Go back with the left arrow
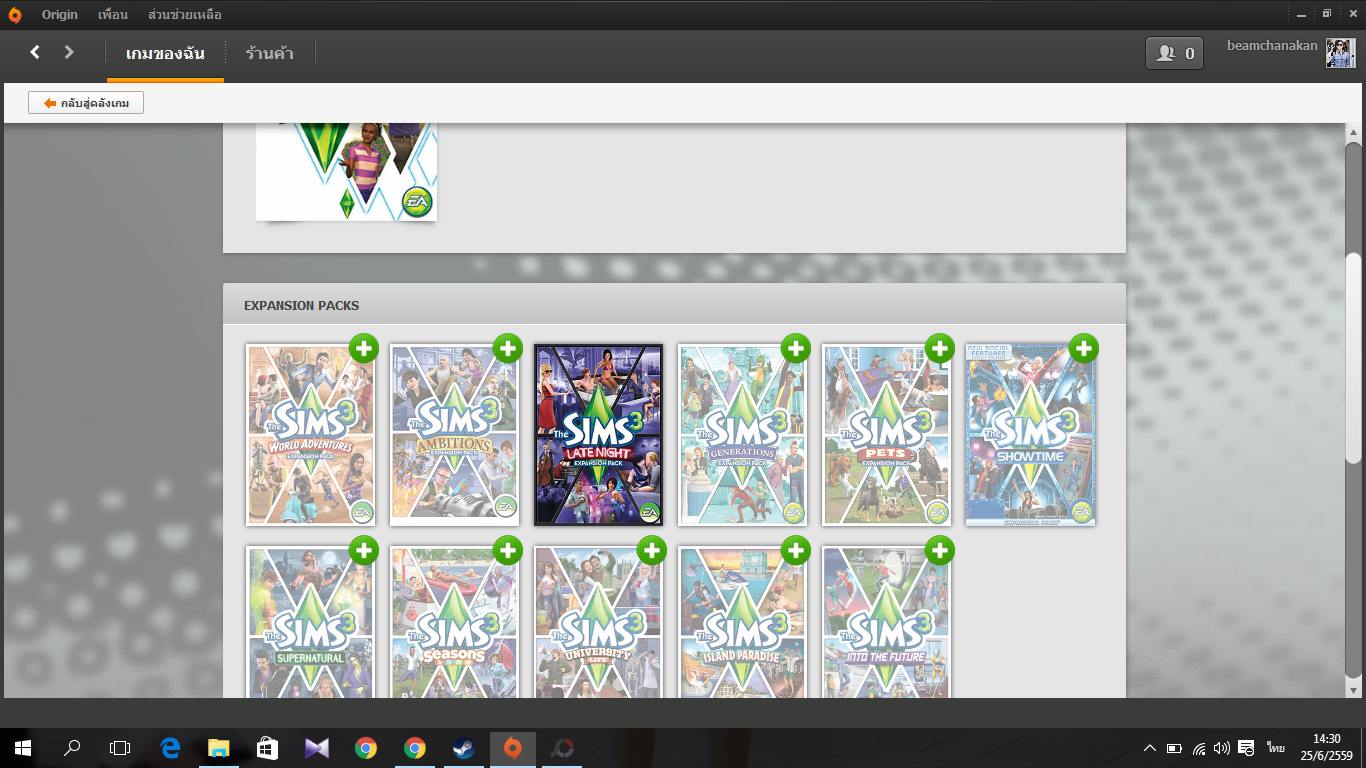Image resolution: width=1366 pixels, height=768 pixels. pos(35,52)
